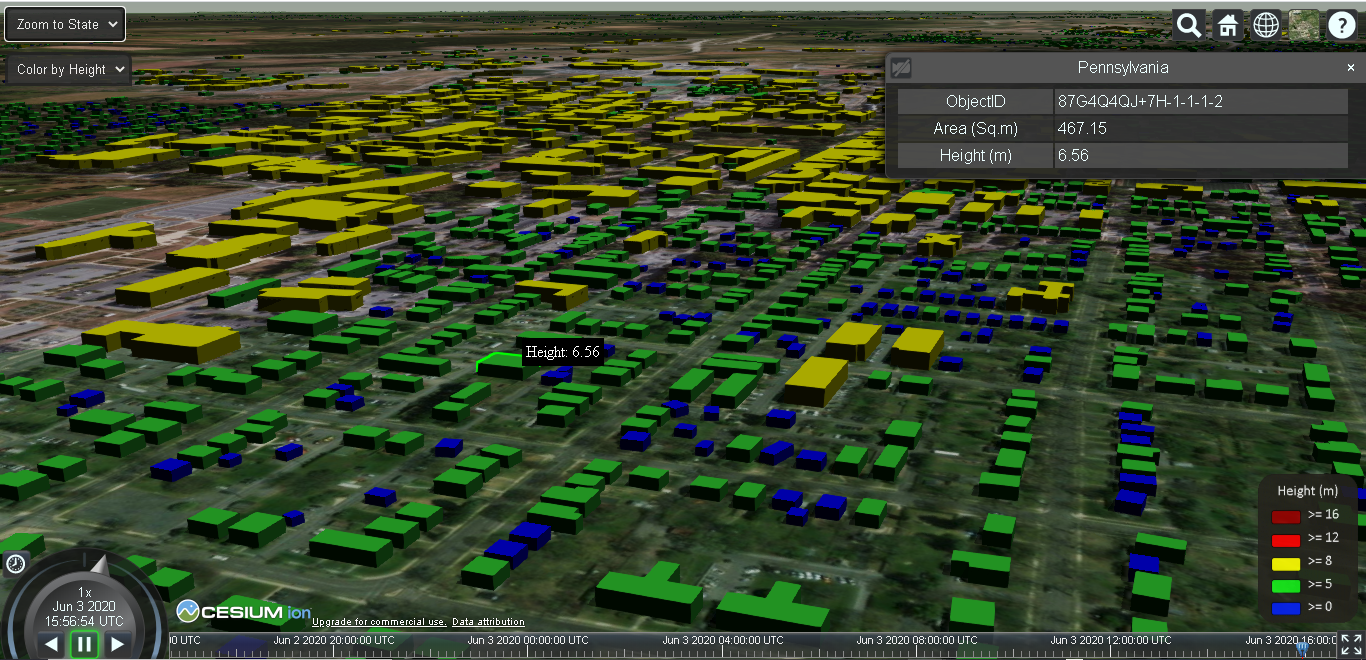Click the animation clock real-time icon
Image resolution: width=1366 pixels, height=660 pixels.
15,564
